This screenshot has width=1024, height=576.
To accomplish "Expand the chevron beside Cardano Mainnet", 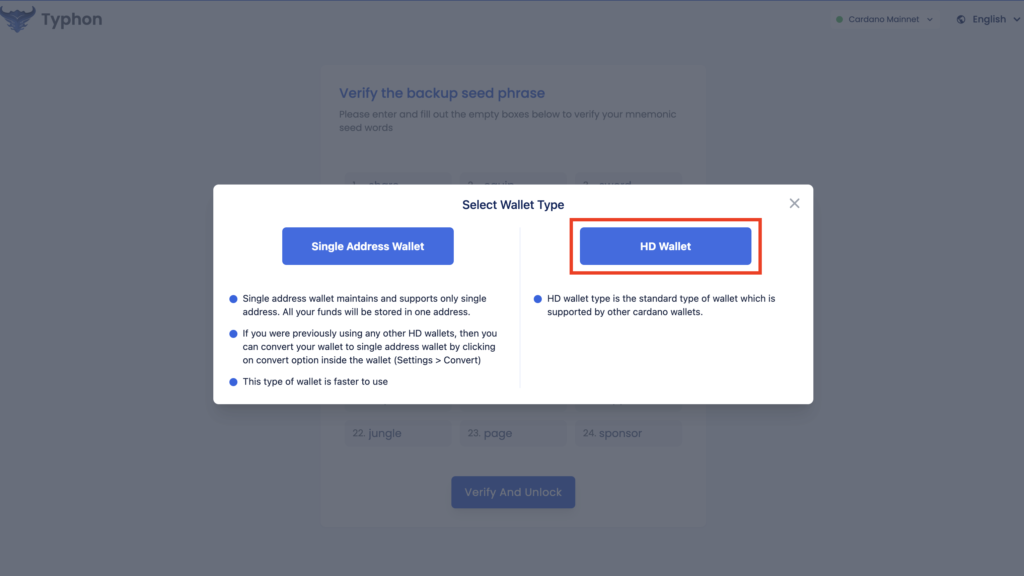I will click(x=929, y=20).
